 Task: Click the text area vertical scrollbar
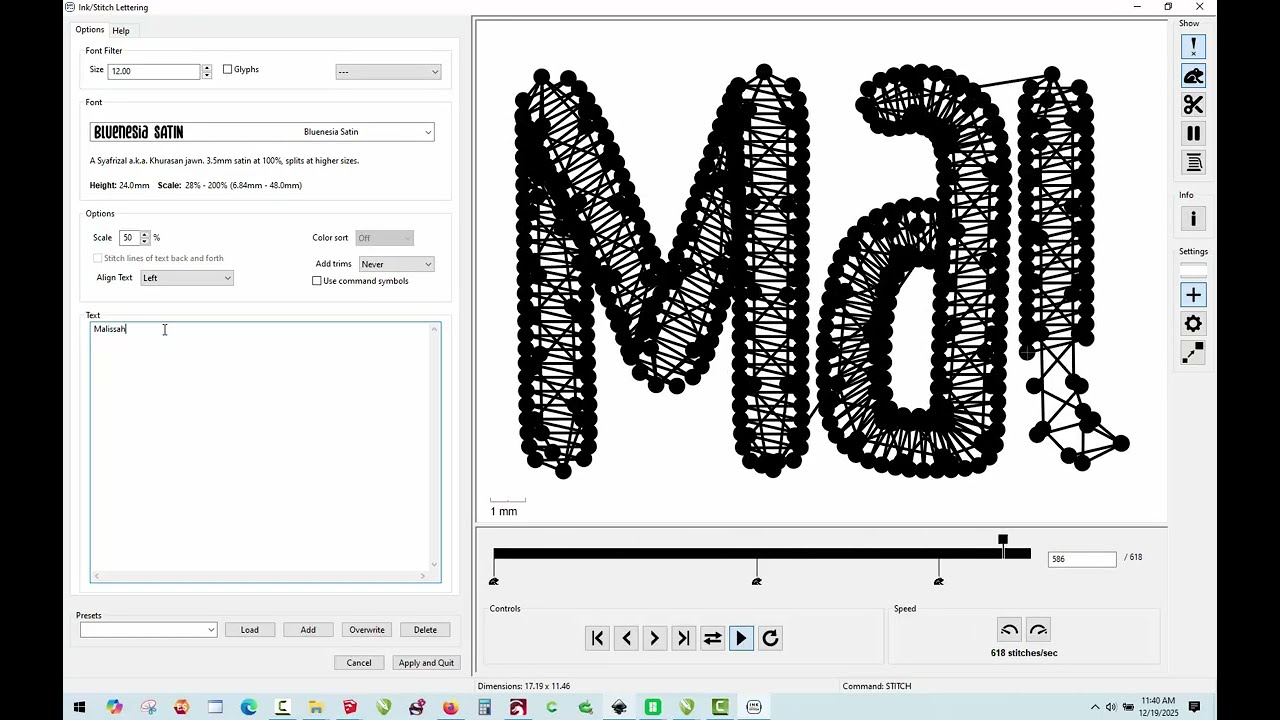point(435,446)
